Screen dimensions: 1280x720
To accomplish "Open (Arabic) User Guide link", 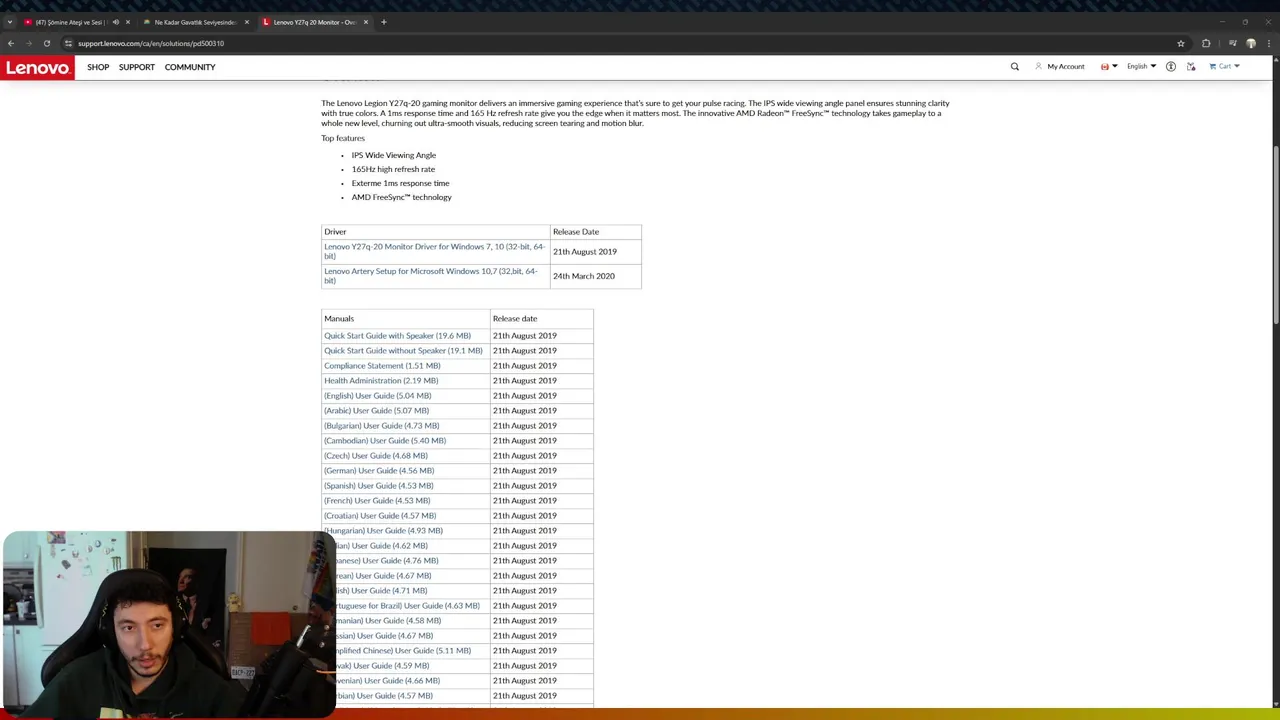I will pos(376,411).
